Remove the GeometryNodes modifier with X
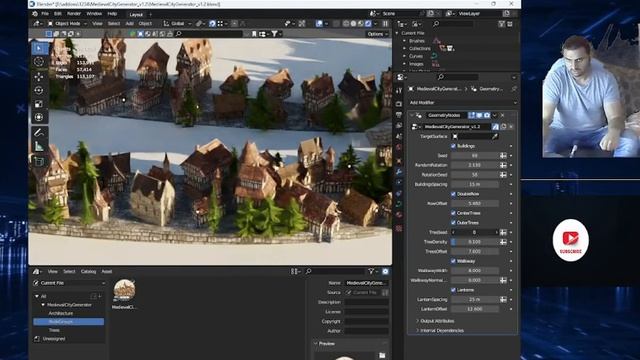The image size is (640, 360). [502, 116]
